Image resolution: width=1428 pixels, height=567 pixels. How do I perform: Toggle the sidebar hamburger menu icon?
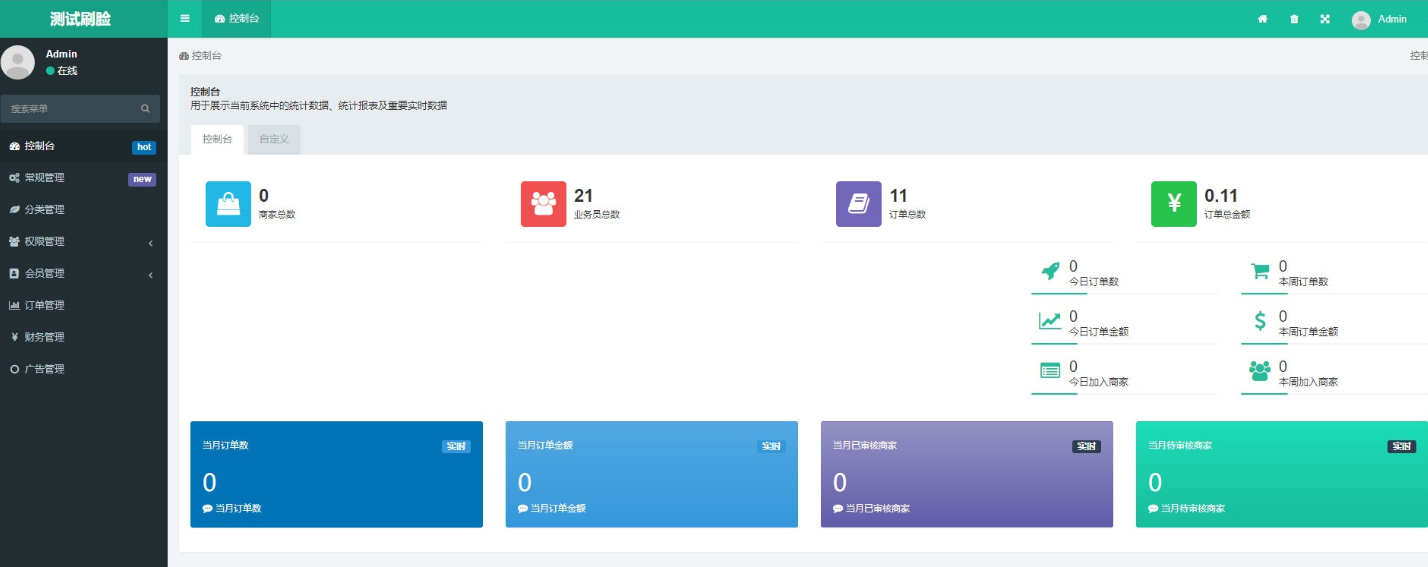[185, 19]
